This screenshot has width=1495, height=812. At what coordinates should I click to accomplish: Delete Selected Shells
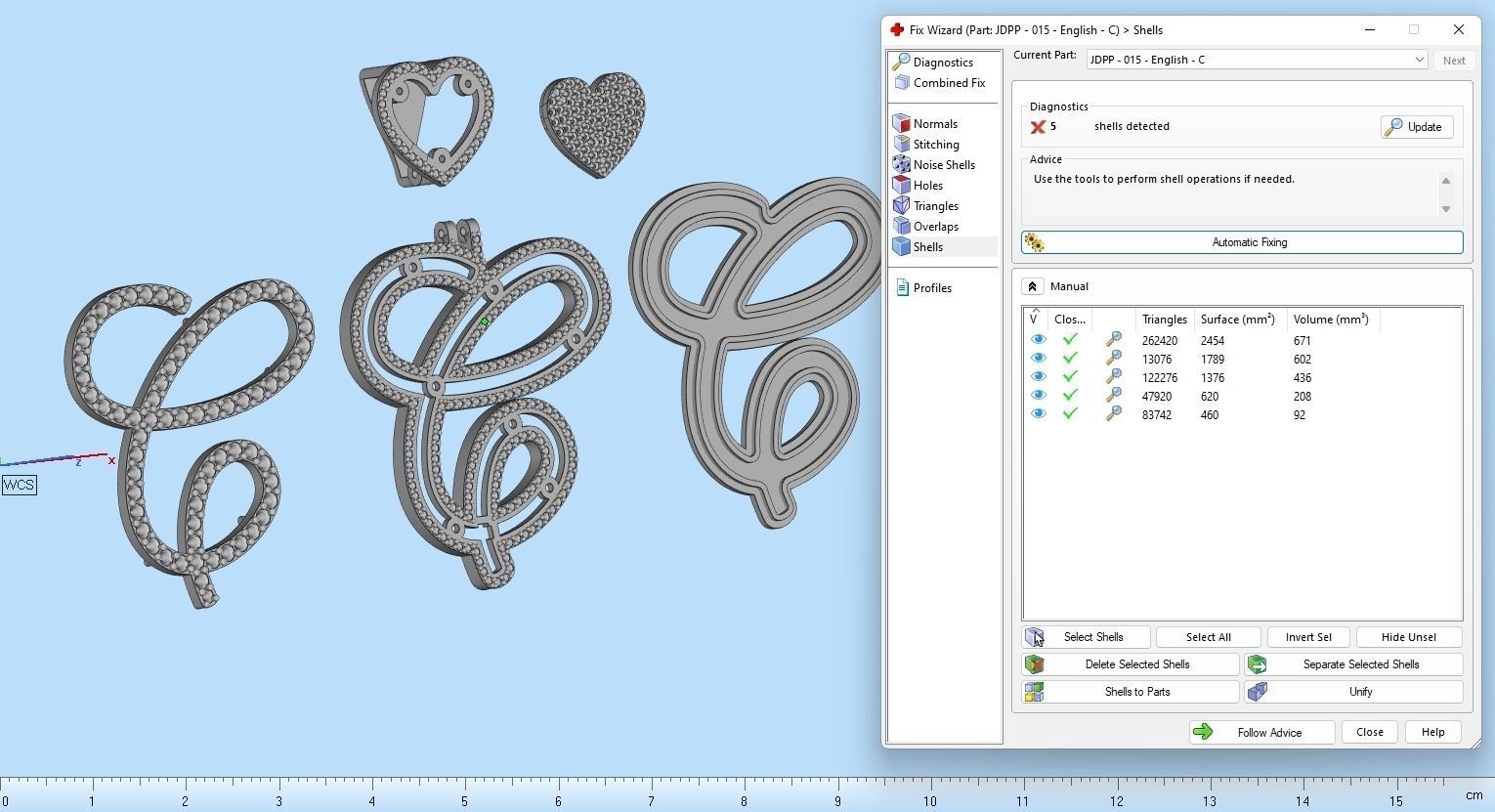(1131, 664)
